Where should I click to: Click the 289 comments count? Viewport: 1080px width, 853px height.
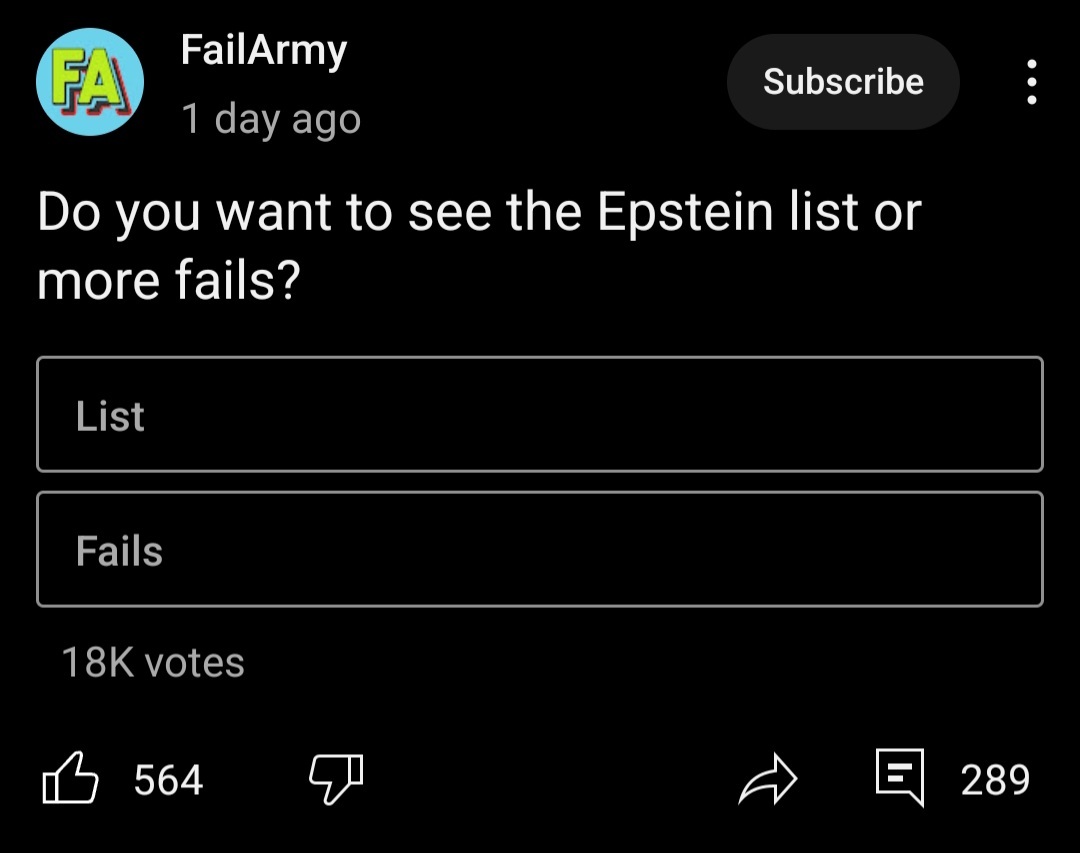coord(995,780)
